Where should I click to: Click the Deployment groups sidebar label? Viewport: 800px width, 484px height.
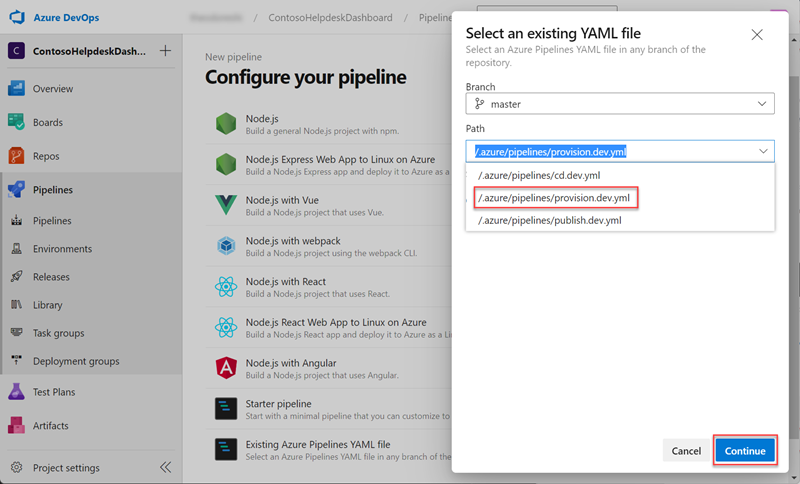pos(76,361)
